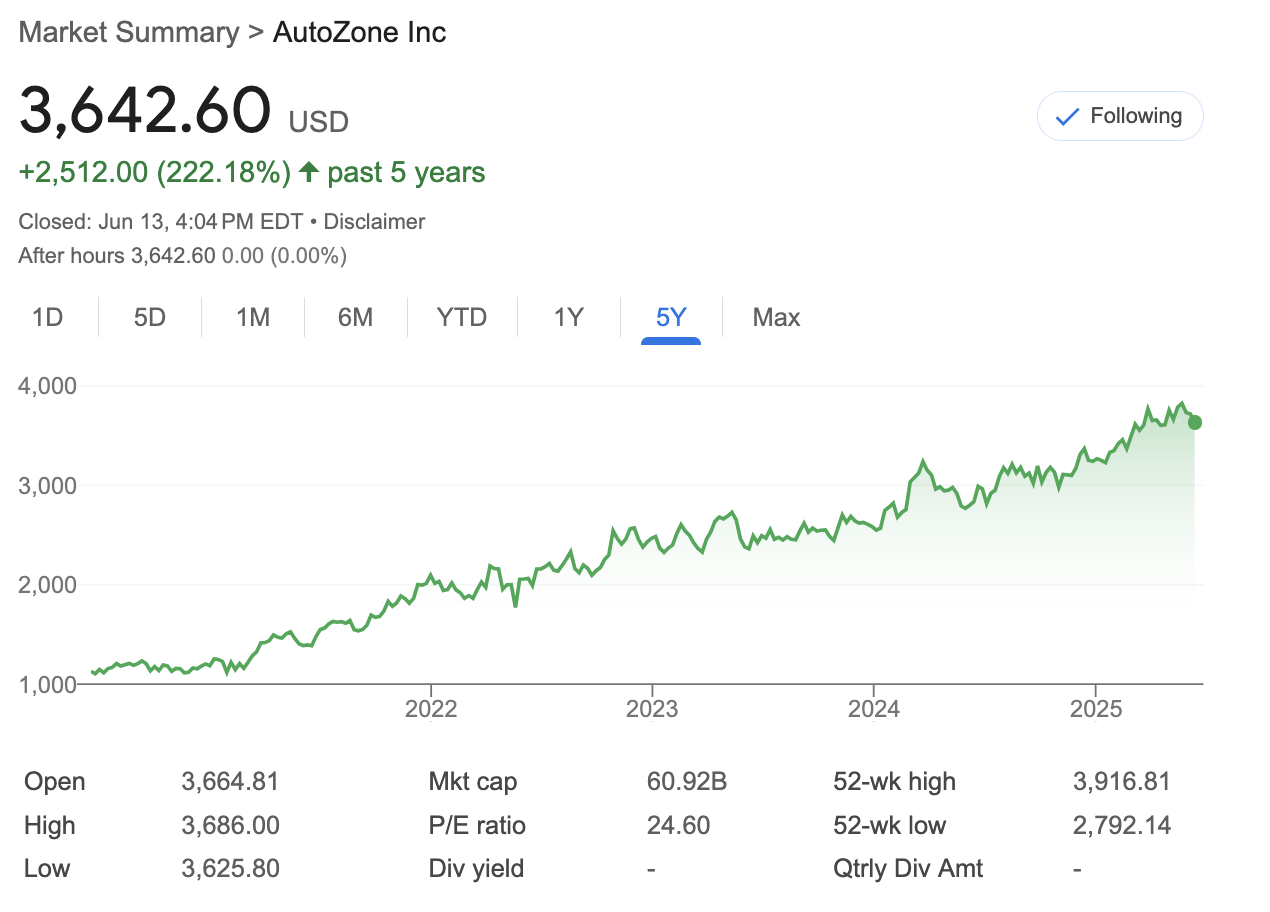Select the 5D time range tab
The image size is (1270, 912).
coord(149,318)
